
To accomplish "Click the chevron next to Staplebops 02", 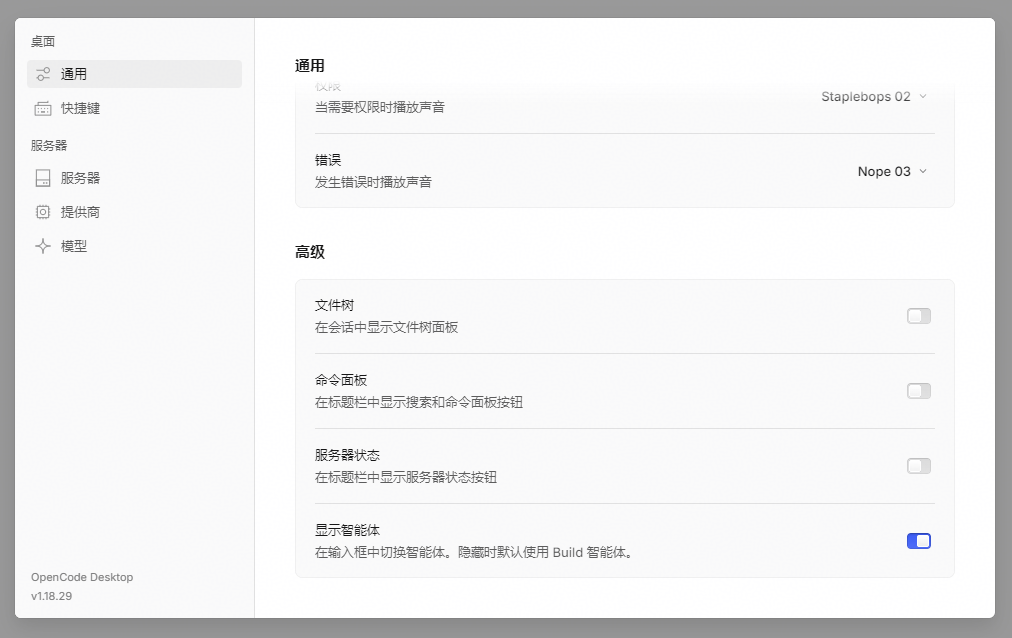I will [x=923, y=97].
